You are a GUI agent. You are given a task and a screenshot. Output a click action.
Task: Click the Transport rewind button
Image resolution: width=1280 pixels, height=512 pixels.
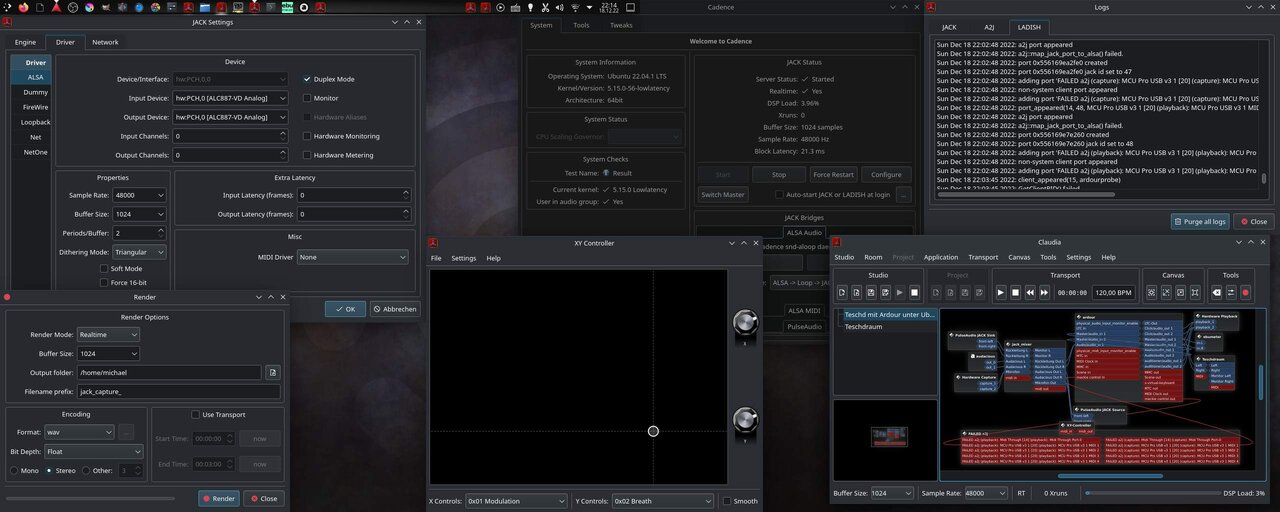tap(1030, 293)
